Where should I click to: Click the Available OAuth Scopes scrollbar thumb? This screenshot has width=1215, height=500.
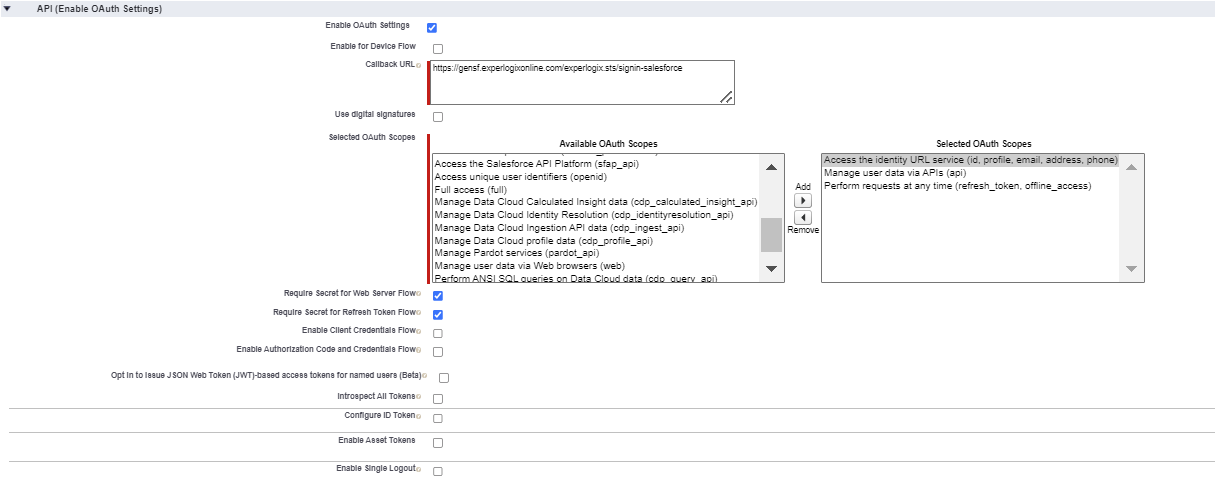771,235
